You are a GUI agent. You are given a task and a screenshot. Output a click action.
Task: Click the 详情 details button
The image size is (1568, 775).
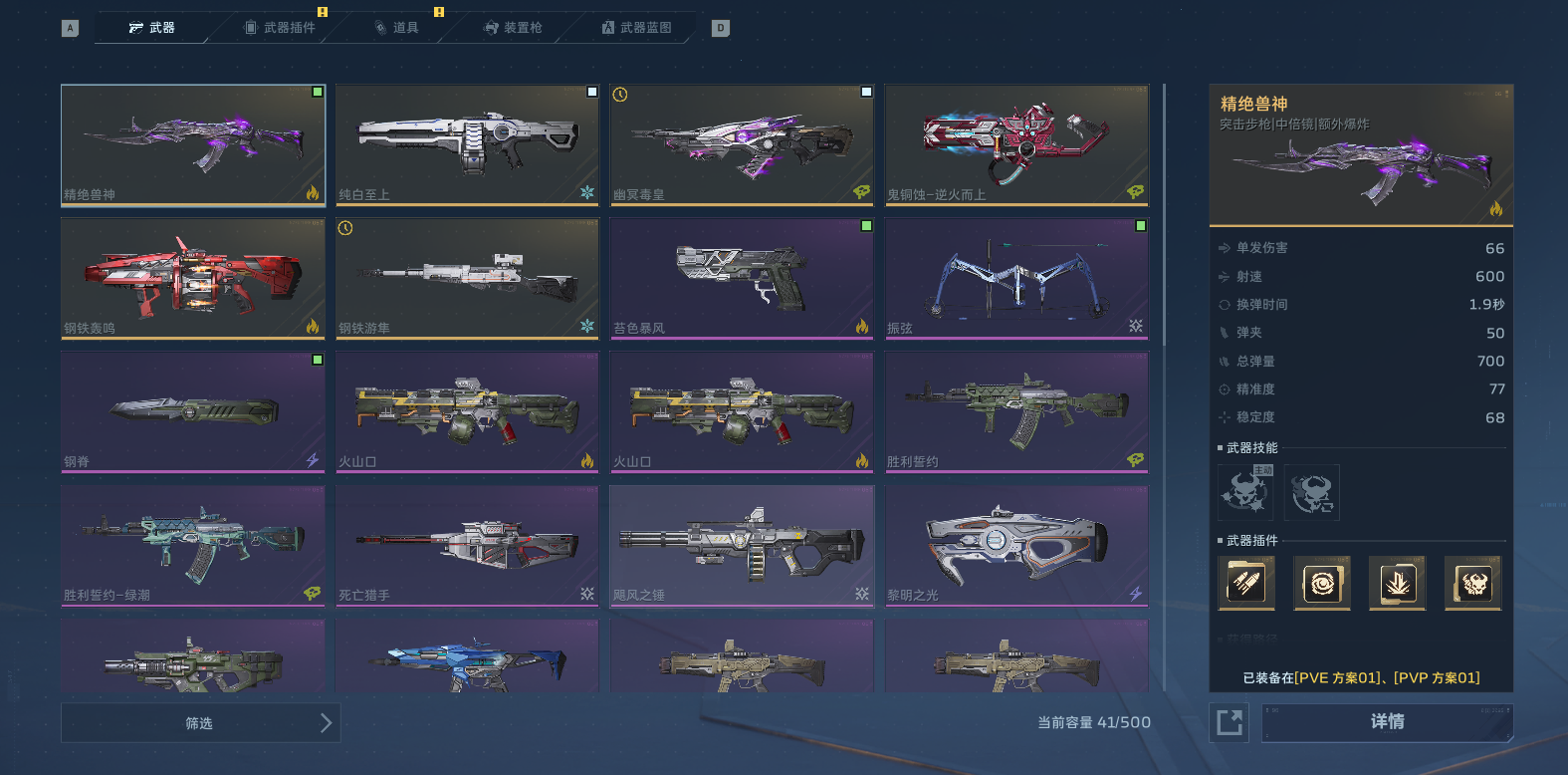[1388, 722]
